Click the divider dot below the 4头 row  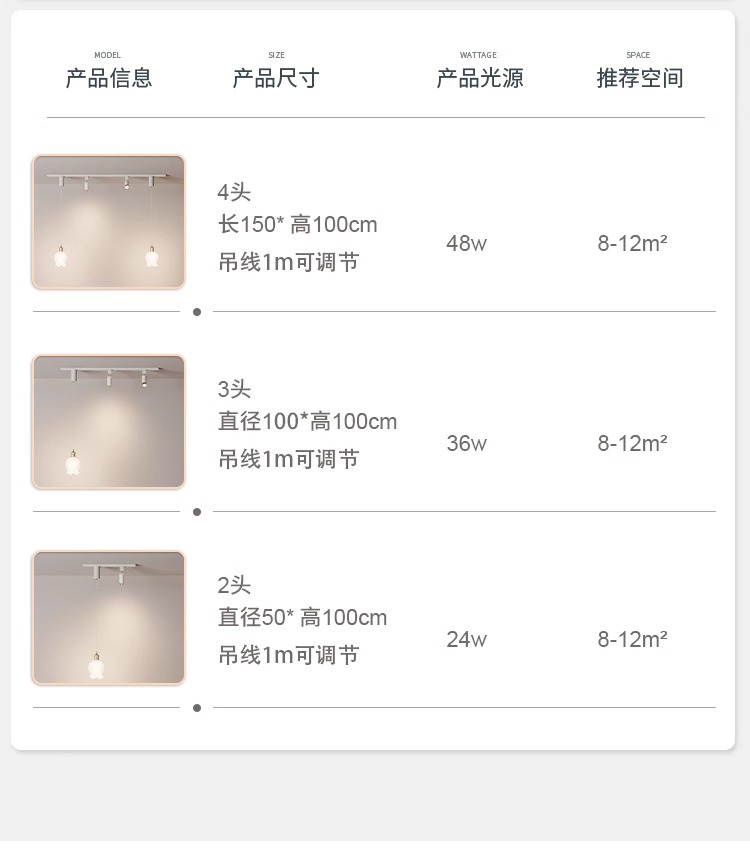click(197, 312)
